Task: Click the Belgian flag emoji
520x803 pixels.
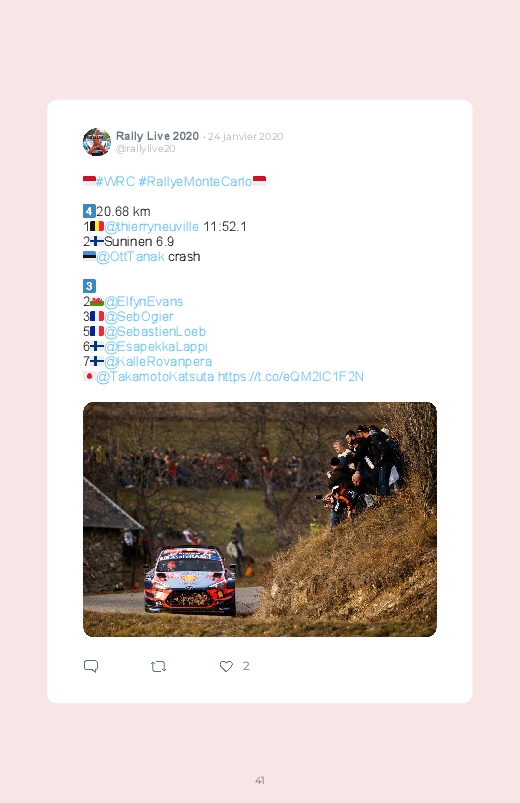Action: click(x=97, y=226)
